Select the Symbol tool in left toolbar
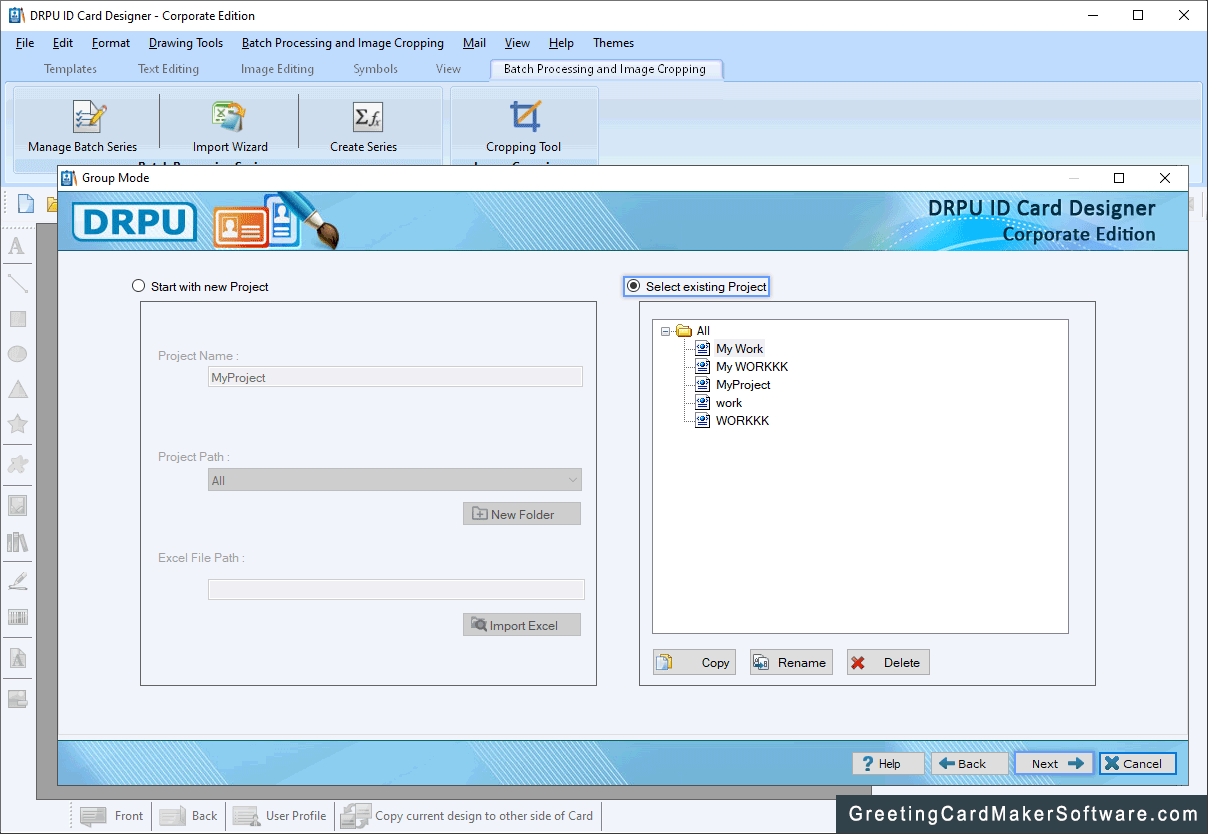 pos(17,464)
